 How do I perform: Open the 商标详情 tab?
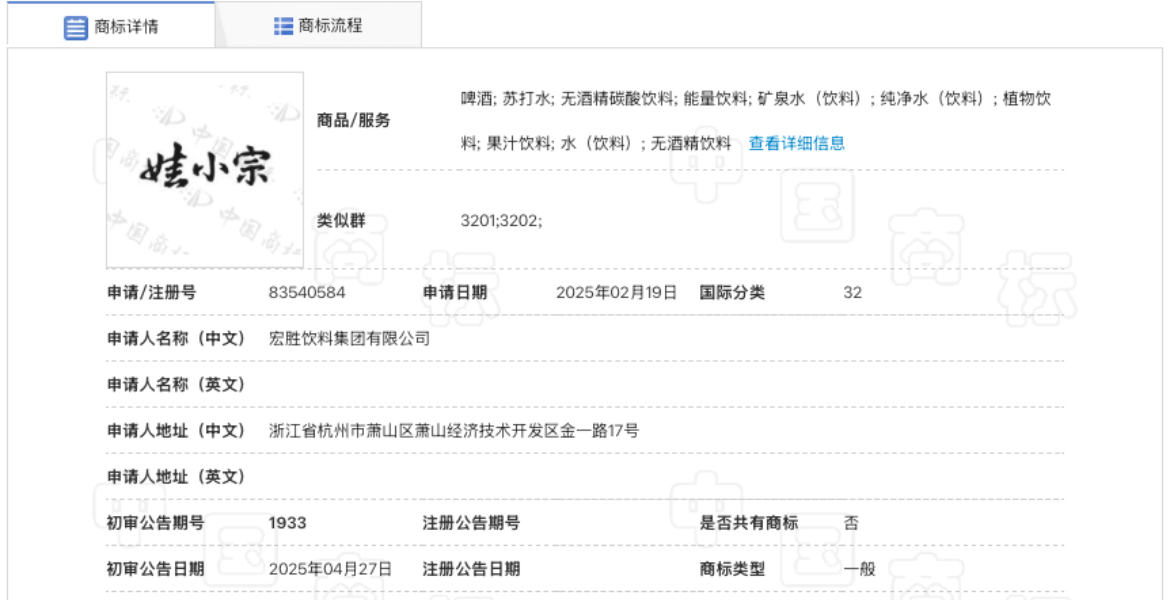125,27
